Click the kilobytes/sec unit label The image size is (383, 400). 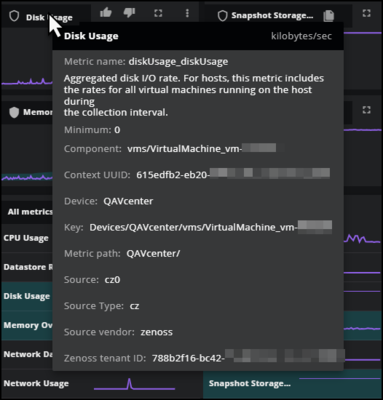tap(301, 36)
